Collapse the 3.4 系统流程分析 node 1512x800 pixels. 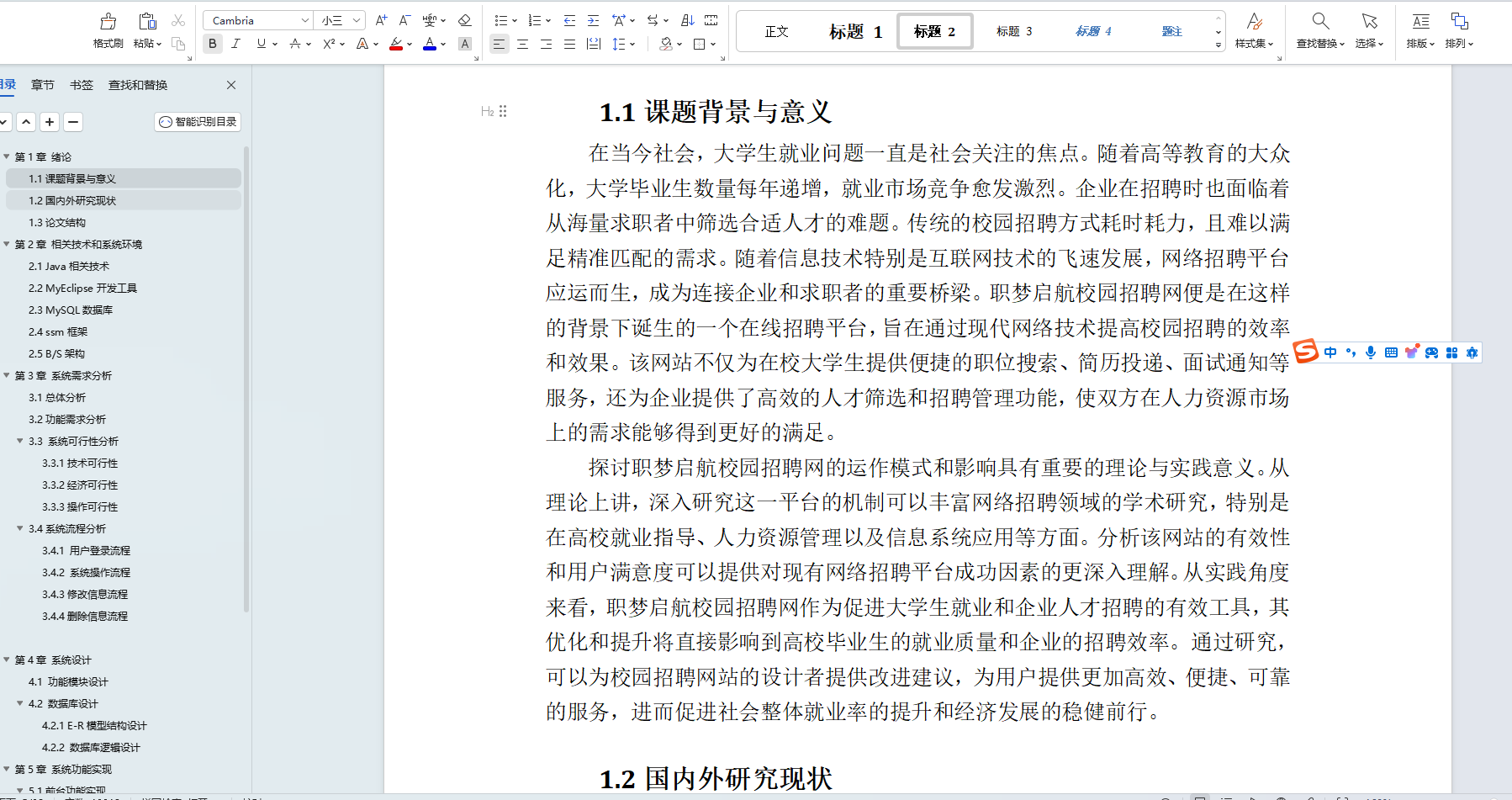[x=20, y=528]
